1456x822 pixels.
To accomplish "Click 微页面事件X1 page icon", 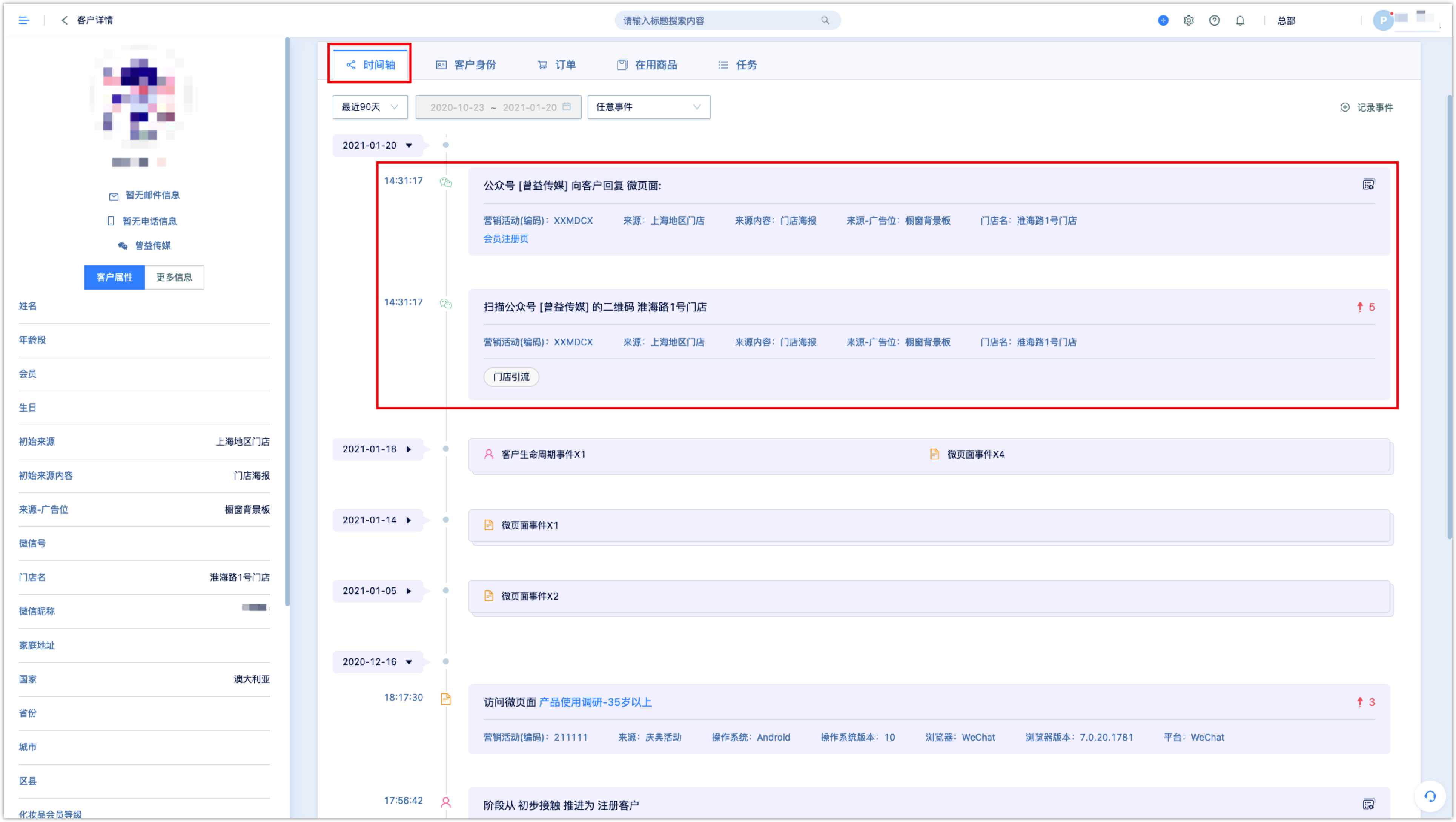I will (489, 525).
